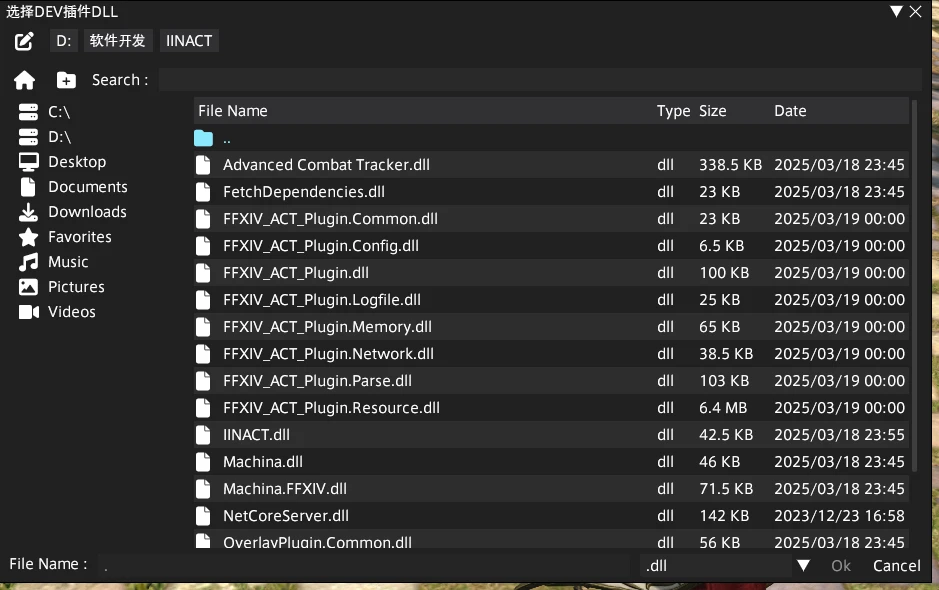Collapse the dialog with title bar triangle
This screenshot has height=590, width=939.
[896, 11]
